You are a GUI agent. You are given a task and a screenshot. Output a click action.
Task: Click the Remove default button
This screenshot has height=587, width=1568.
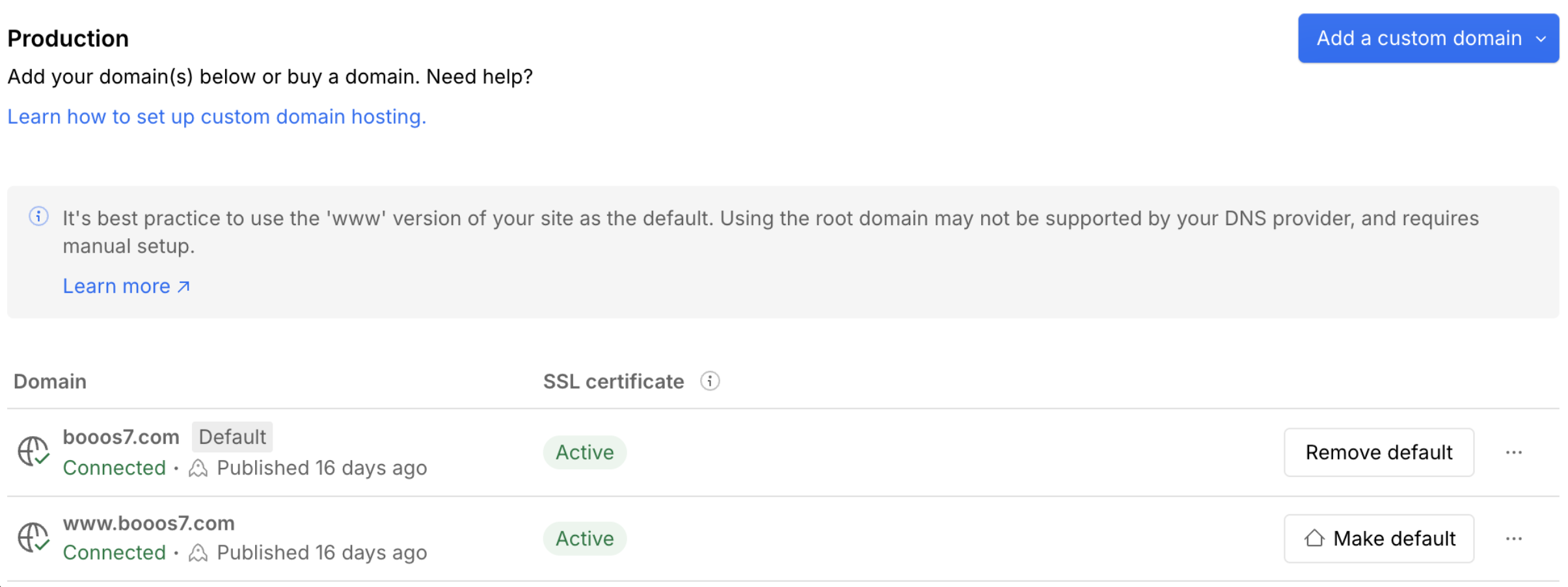1379,452
